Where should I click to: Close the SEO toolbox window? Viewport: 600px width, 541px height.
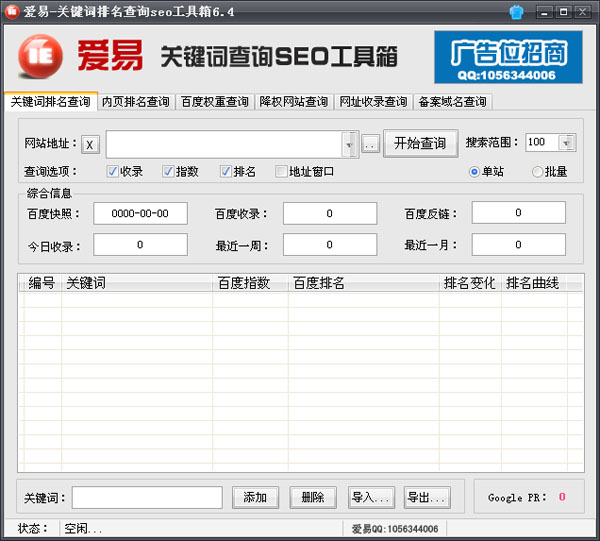(x=582, y=12)
